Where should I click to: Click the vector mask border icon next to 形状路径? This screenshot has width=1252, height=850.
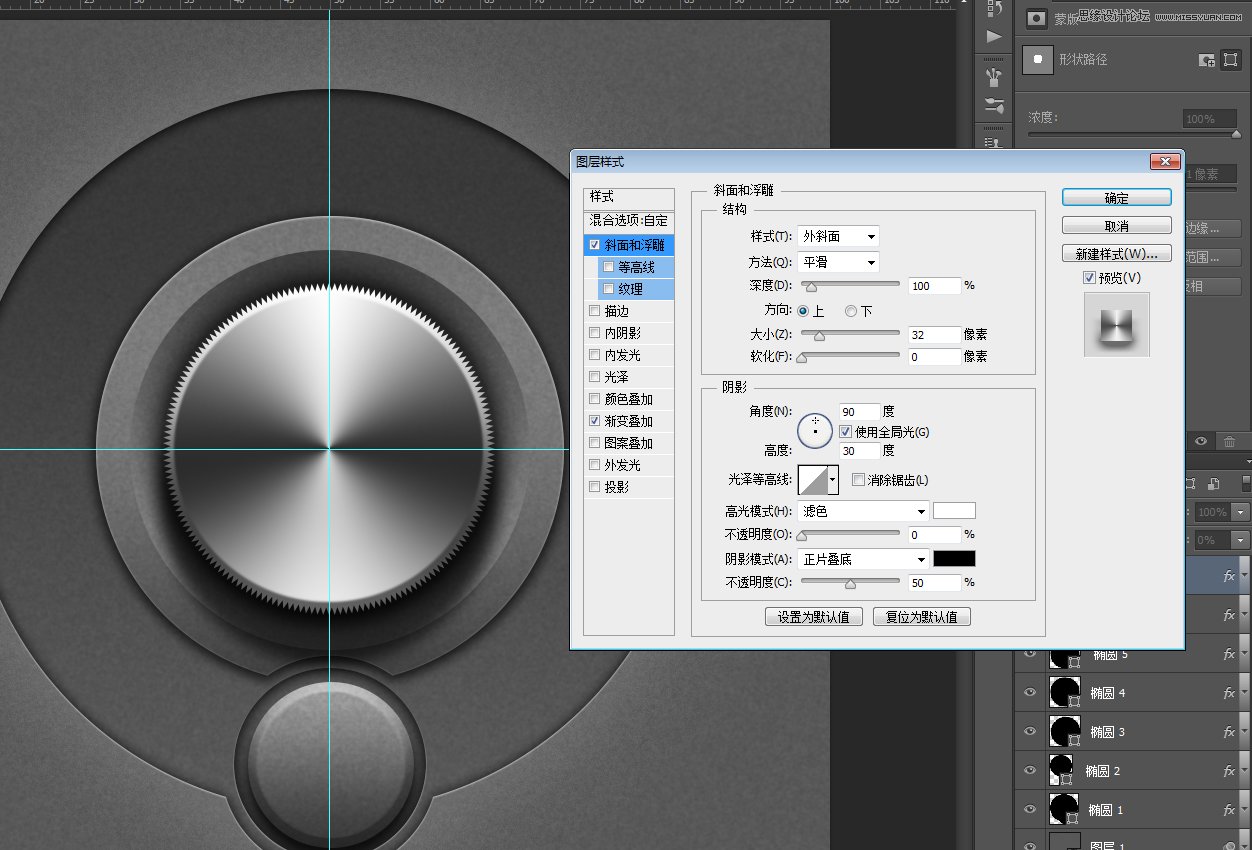[x=1231, y=61]
